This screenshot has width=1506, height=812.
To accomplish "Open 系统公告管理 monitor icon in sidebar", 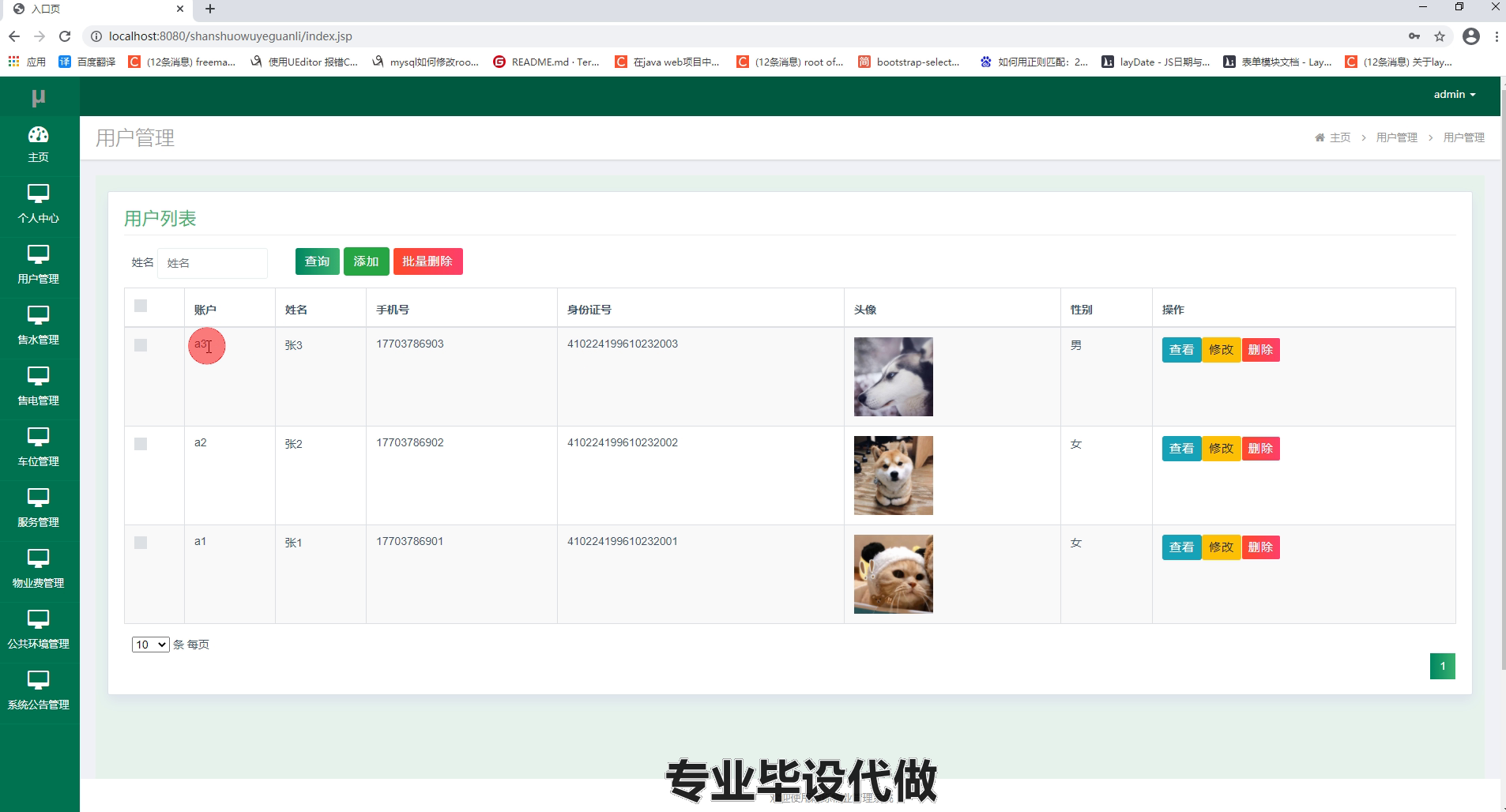I will (x=38, y=680).
